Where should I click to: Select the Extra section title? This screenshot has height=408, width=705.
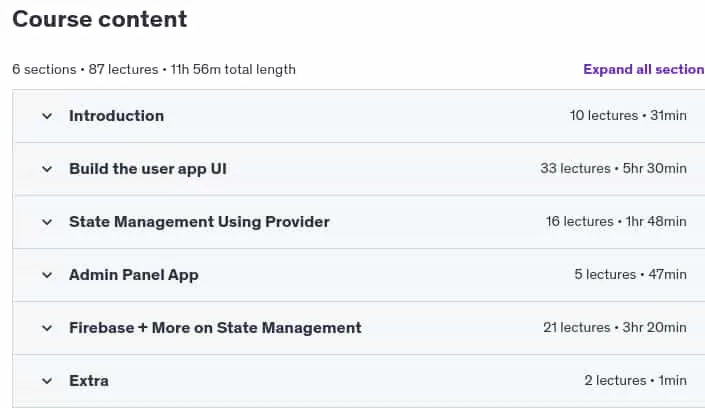click(89, 381)
